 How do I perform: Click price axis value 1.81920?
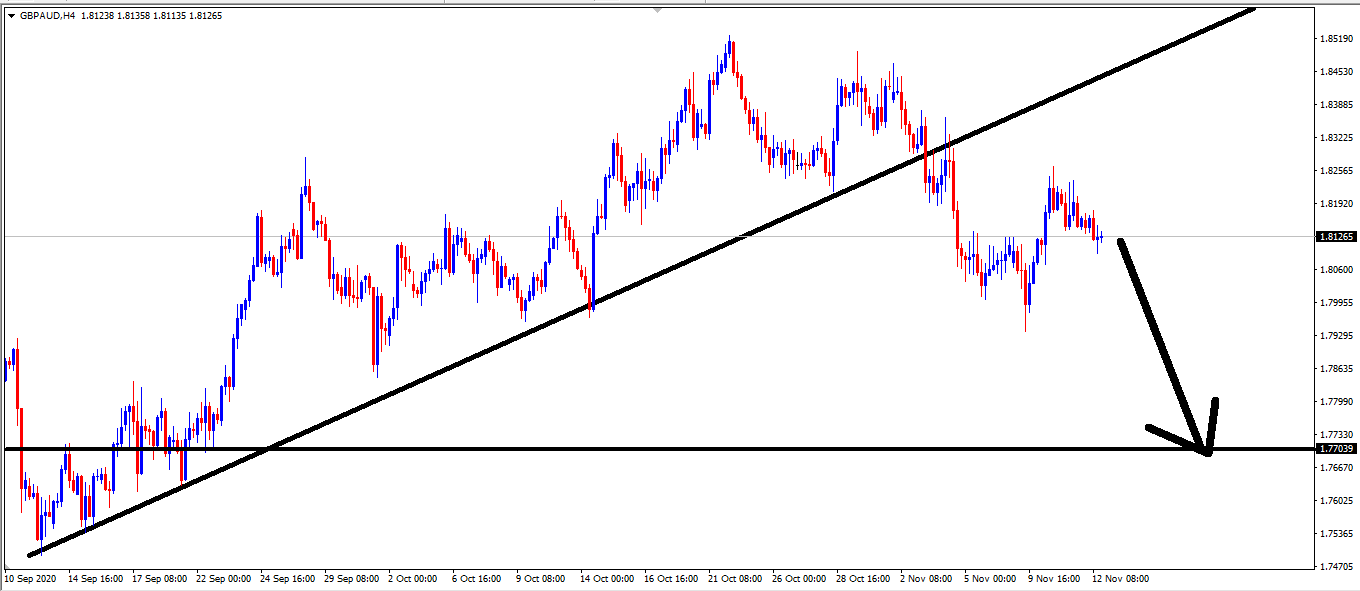[1337, 204]
